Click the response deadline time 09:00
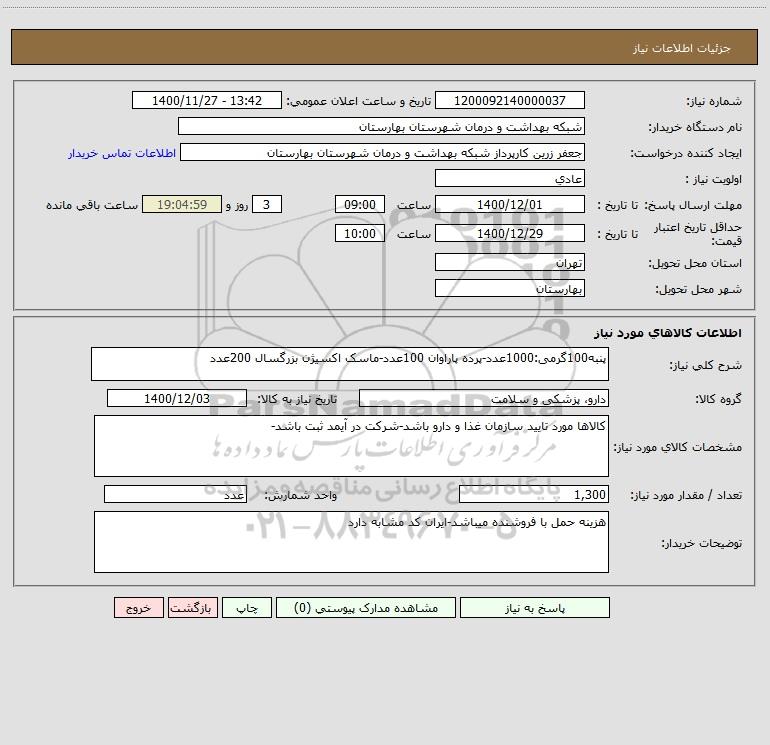The image size is (770, 745). coord(359,205)
